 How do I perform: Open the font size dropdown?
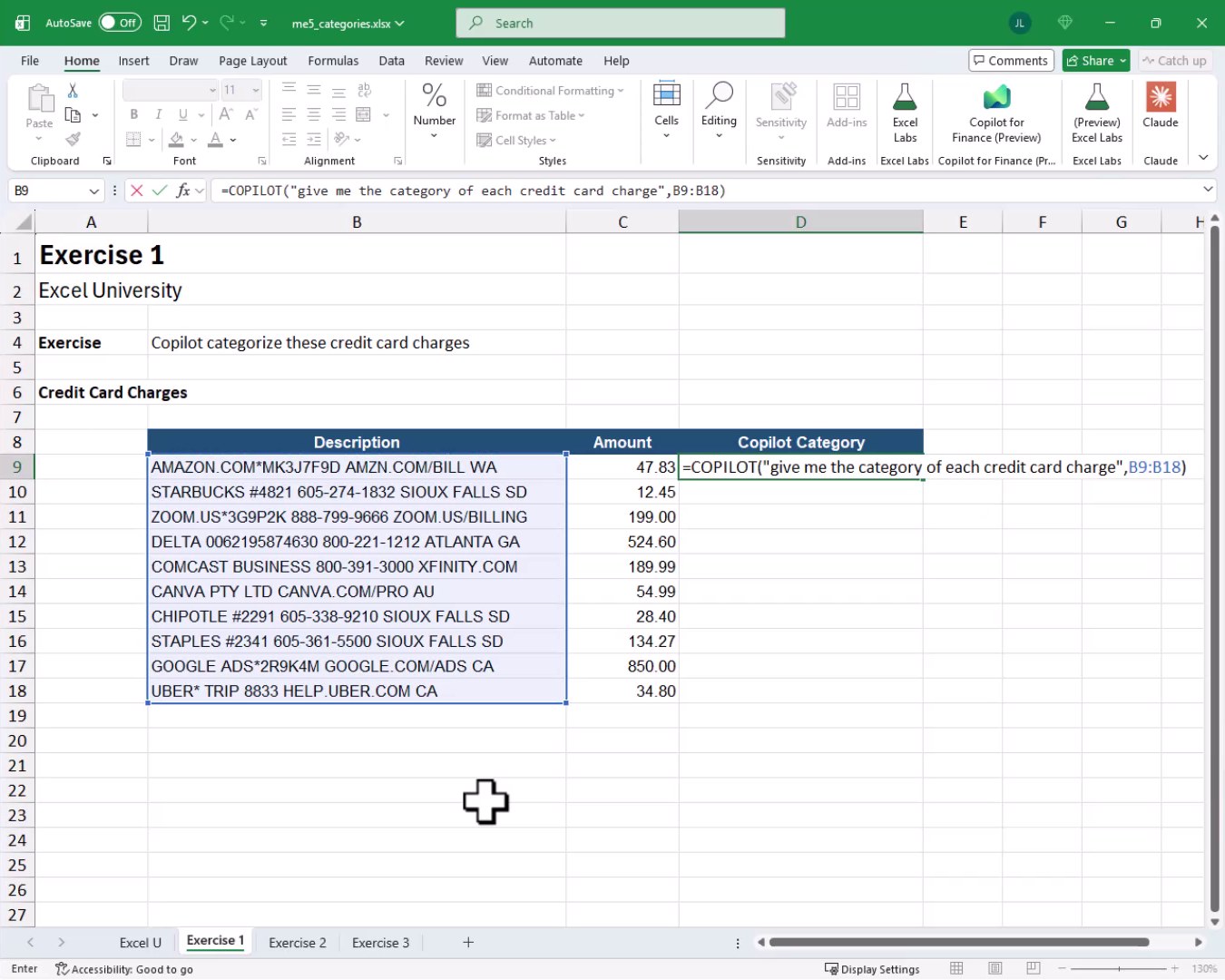[256, 90]
